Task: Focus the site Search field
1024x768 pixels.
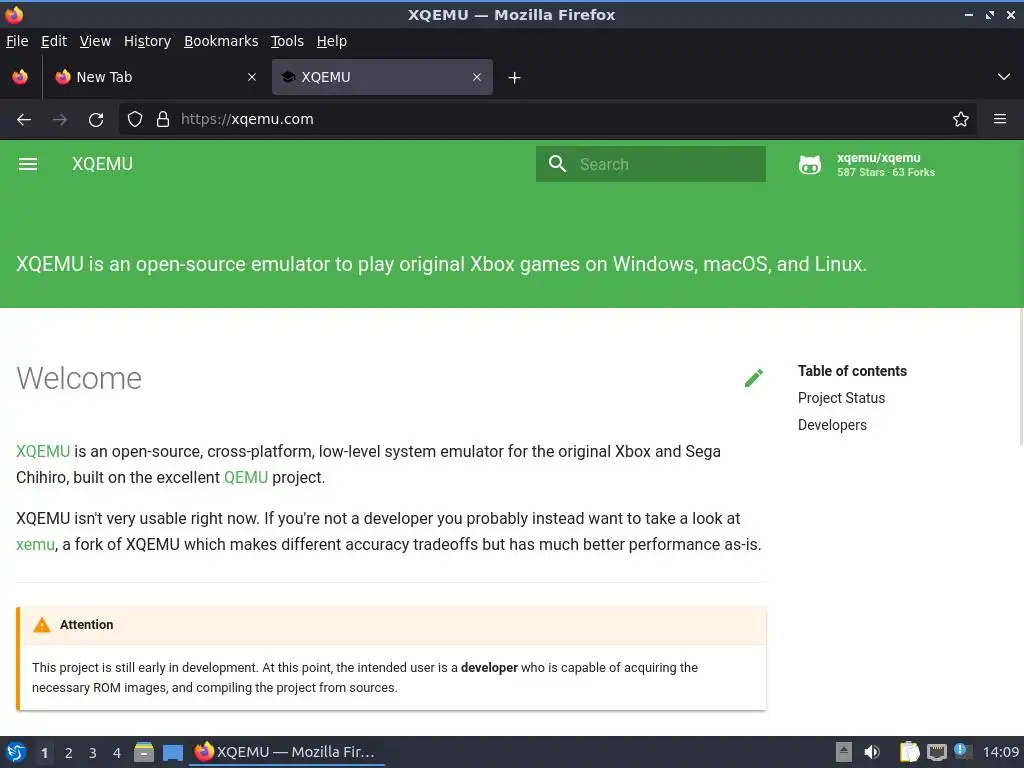Action: point(650,164)
